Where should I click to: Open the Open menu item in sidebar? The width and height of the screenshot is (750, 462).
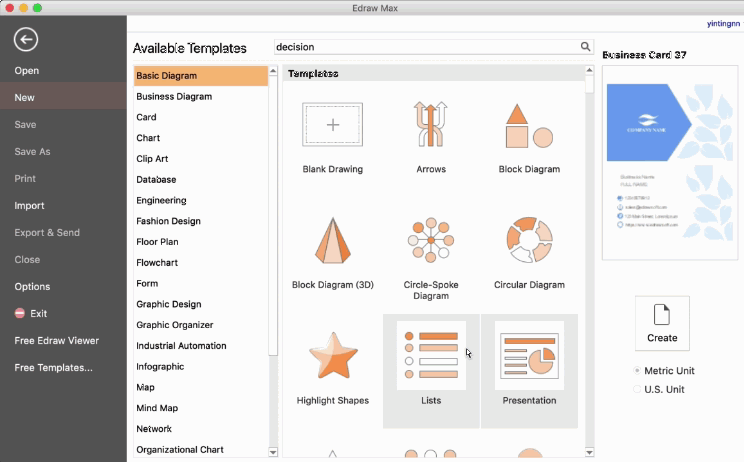coord(27,71)
